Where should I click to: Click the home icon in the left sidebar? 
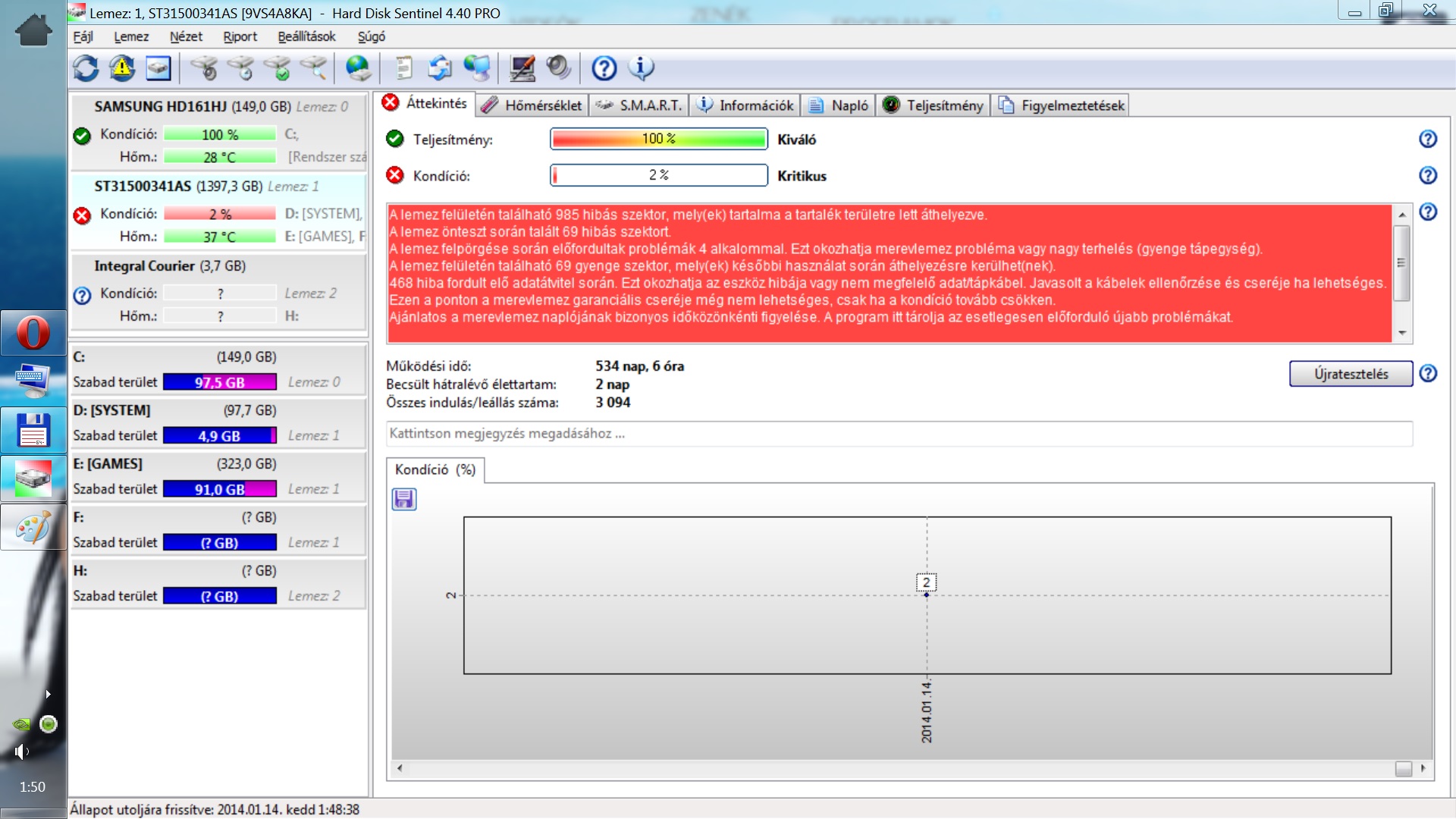tap(33, 30)
